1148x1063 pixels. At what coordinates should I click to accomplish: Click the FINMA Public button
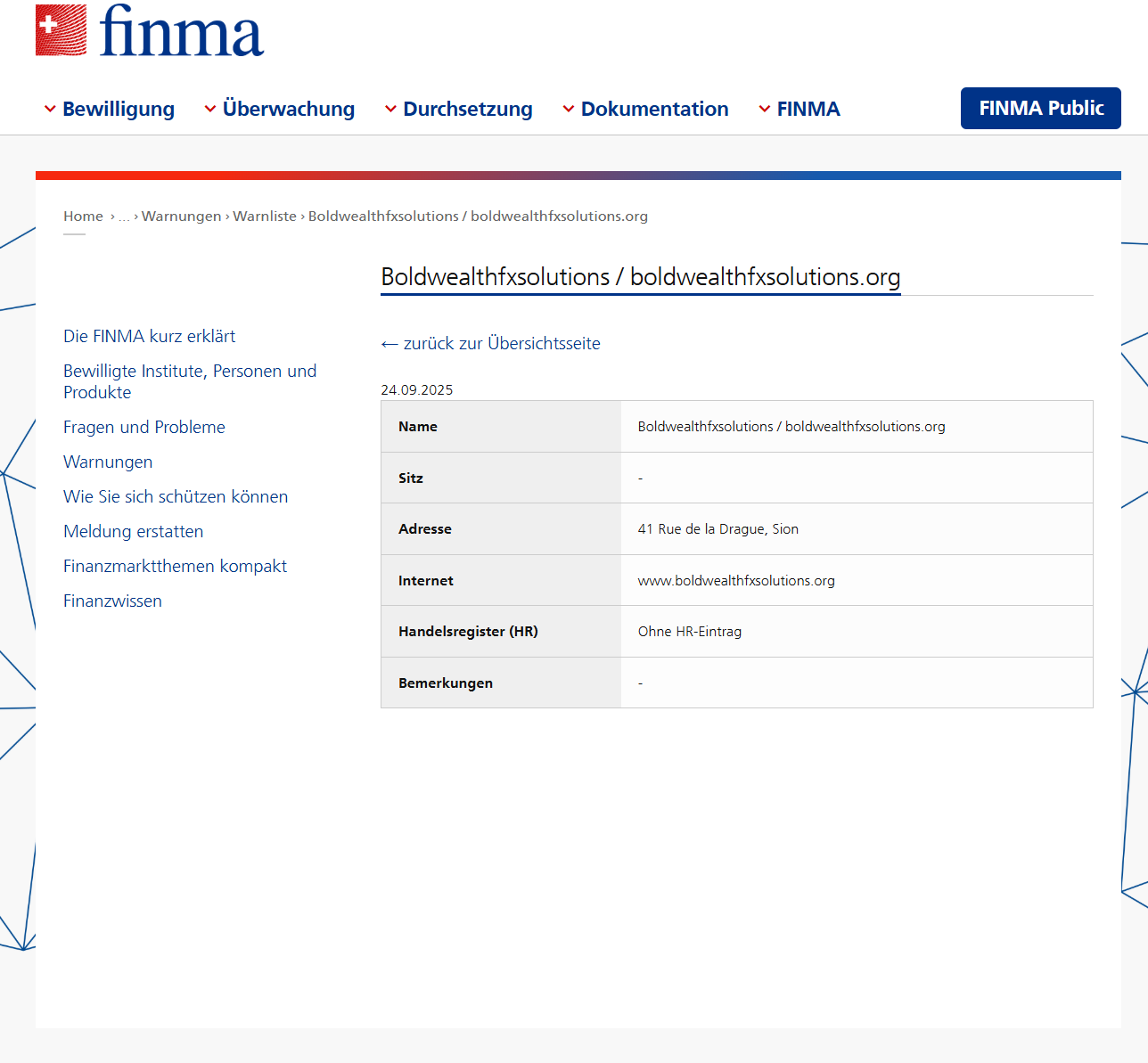tap(1041, 108)
